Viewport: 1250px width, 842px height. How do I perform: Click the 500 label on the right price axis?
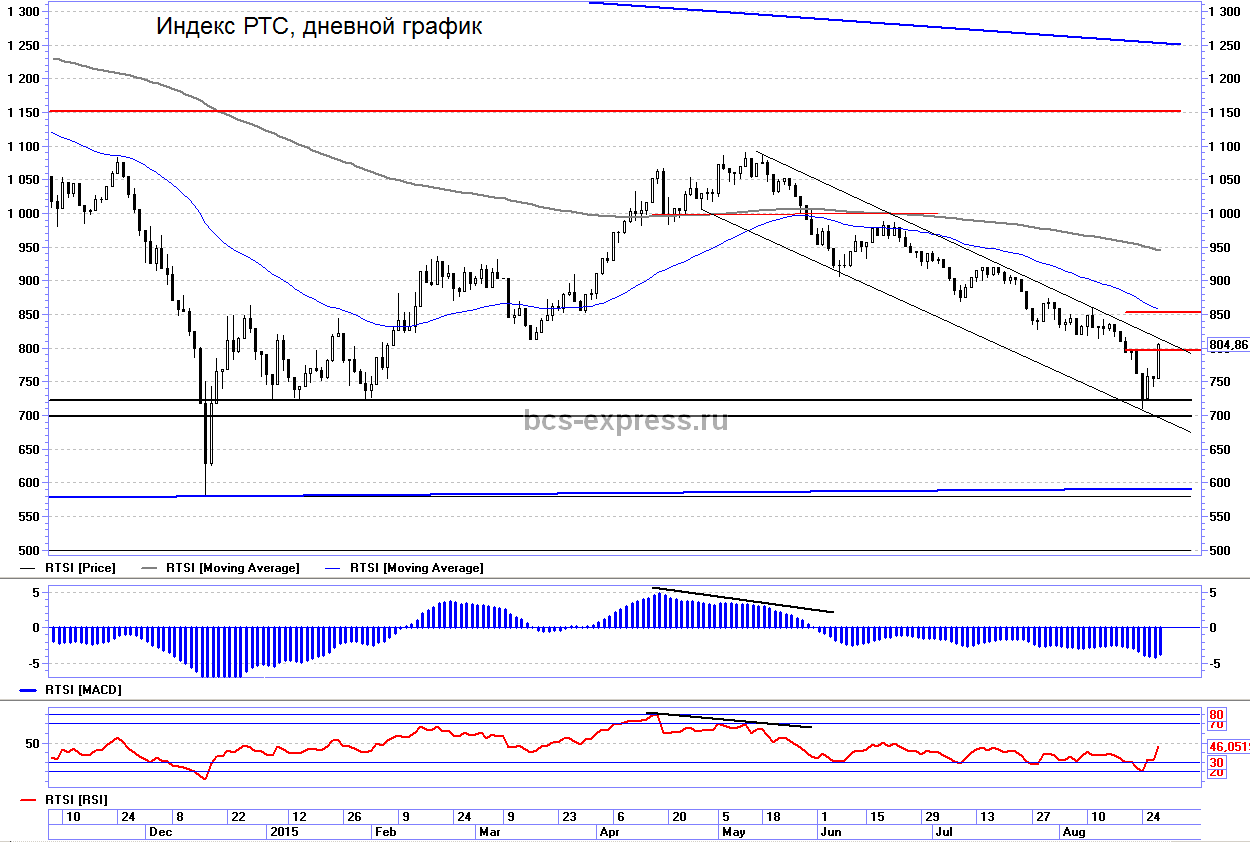(x=1219, y=551)
